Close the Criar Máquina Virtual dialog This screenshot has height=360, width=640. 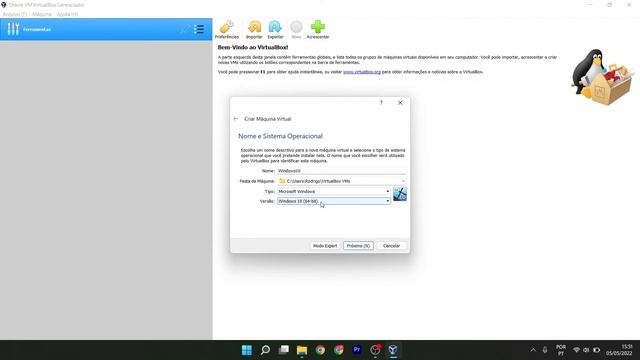tap(400, 102)
